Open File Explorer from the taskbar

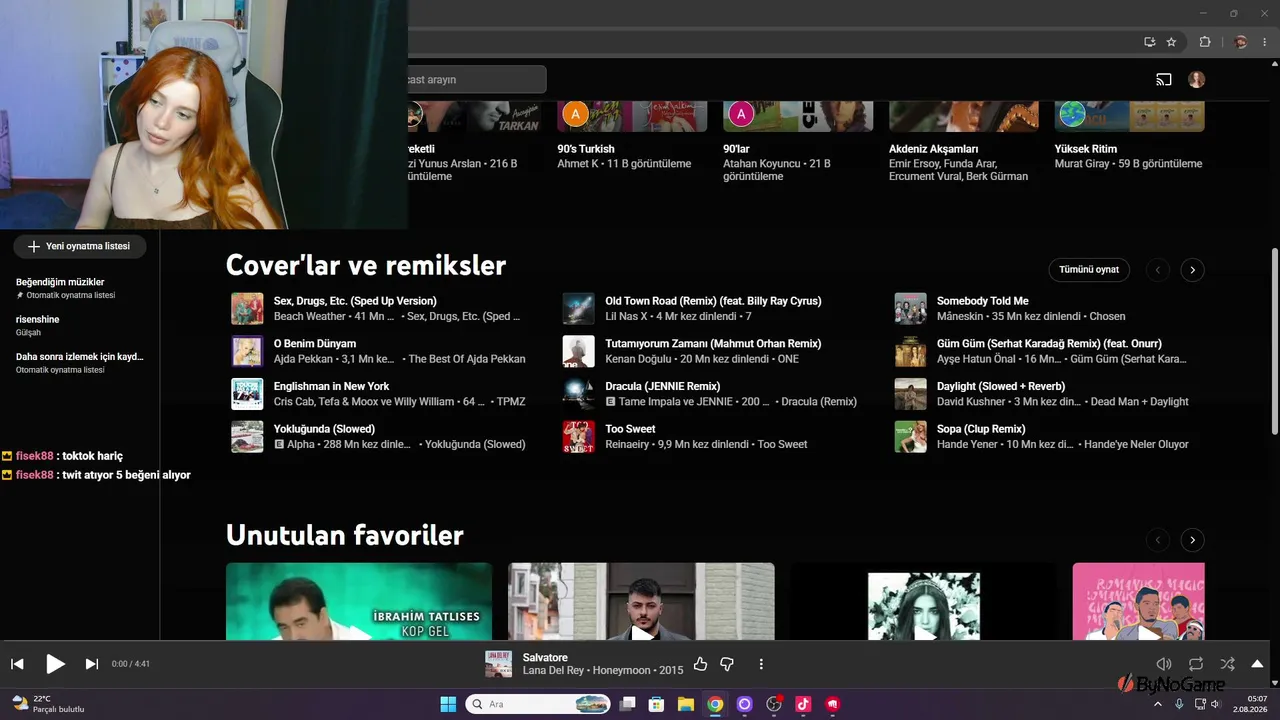coord(686,704)
